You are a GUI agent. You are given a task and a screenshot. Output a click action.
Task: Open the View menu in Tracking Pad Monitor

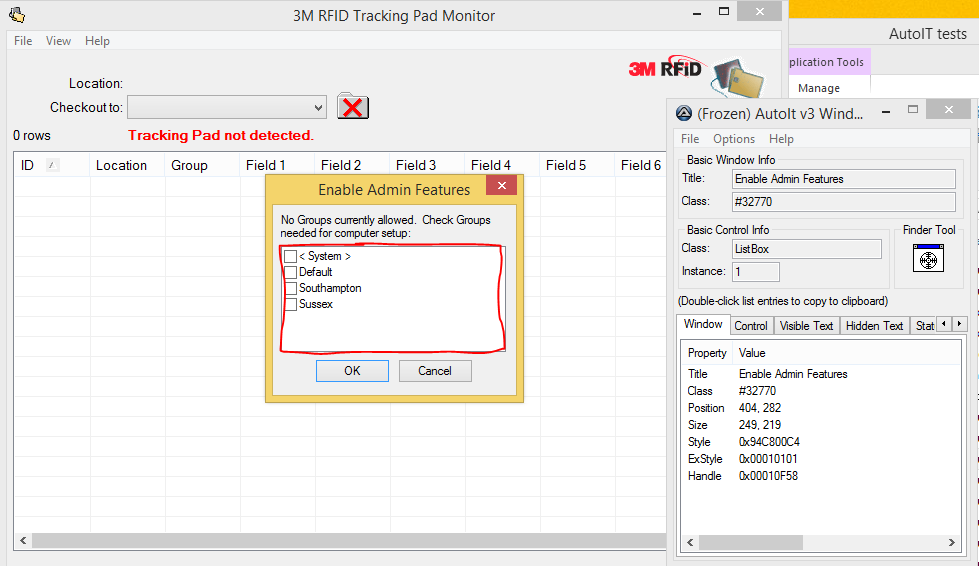(58, 41)
